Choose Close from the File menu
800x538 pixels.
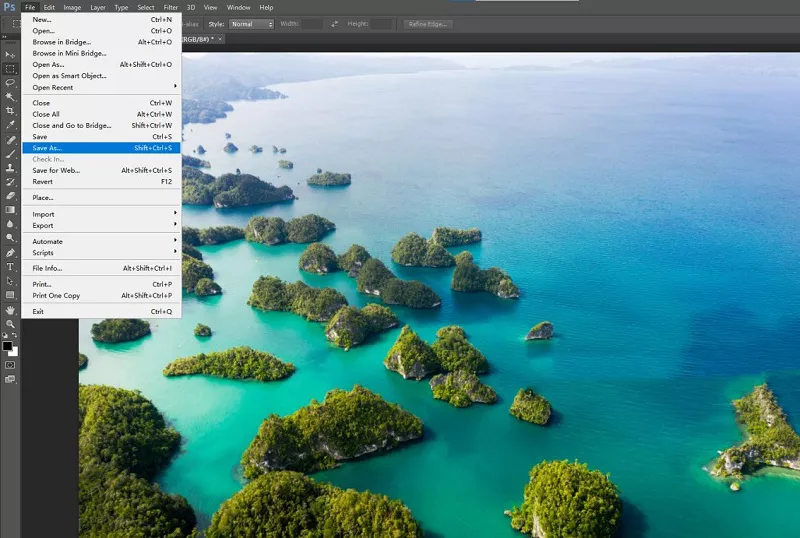coord(101,103)
